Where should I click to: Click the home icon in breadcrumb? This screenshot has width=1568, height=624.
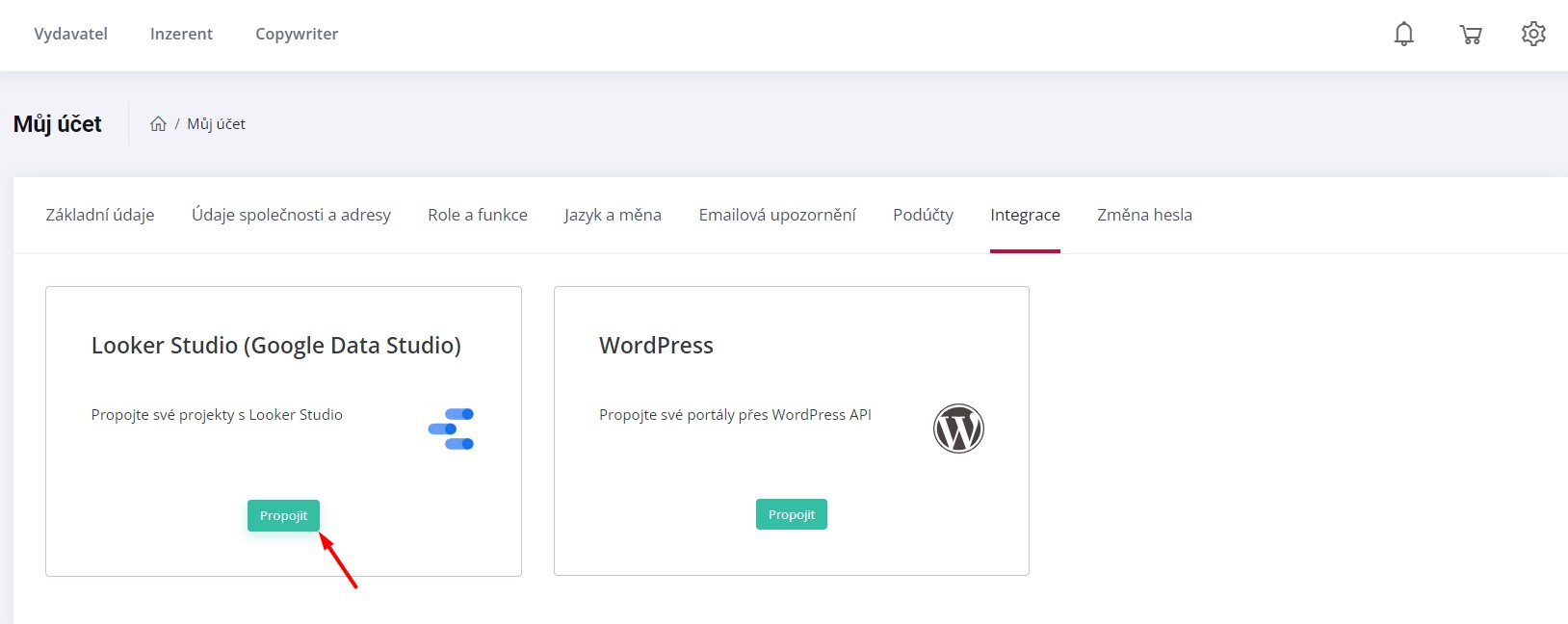(158, 123)
